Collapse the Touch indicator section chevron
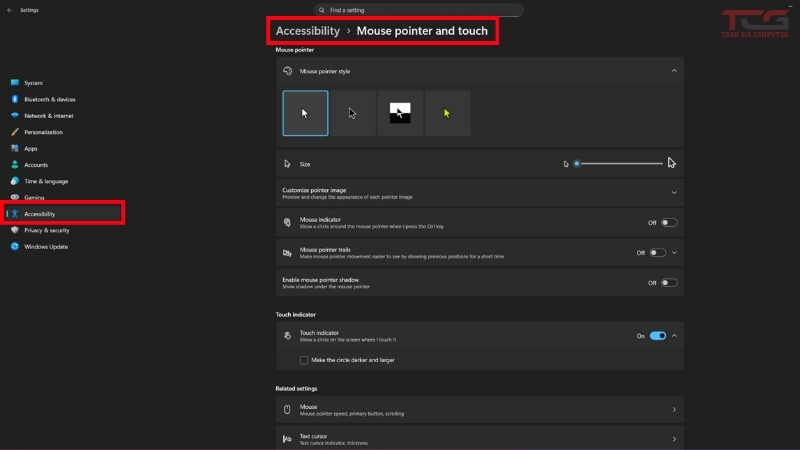The height and width of the screenshot is (450, 800). (x=674, y=336)
